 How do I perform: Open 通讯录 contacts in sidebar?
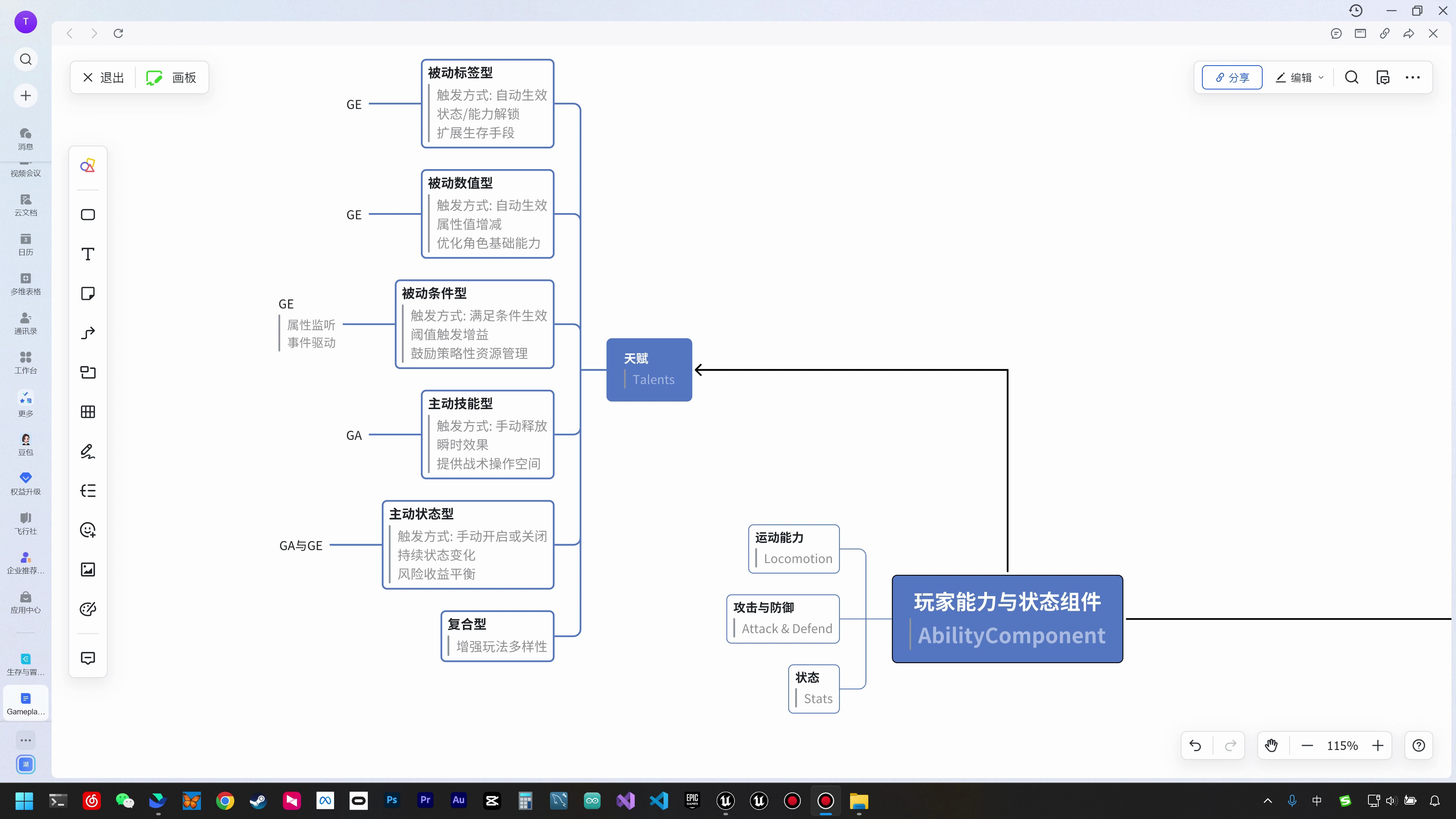(25, 324)
